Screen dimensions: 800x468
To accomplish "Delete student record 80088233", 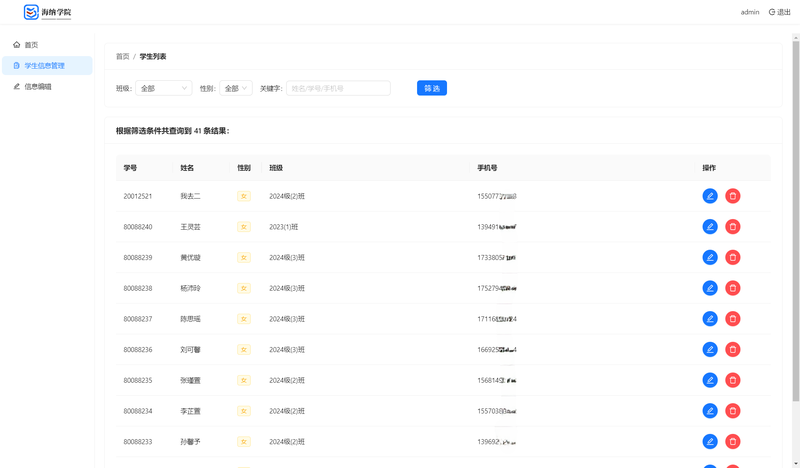I will tap(733, 441).
